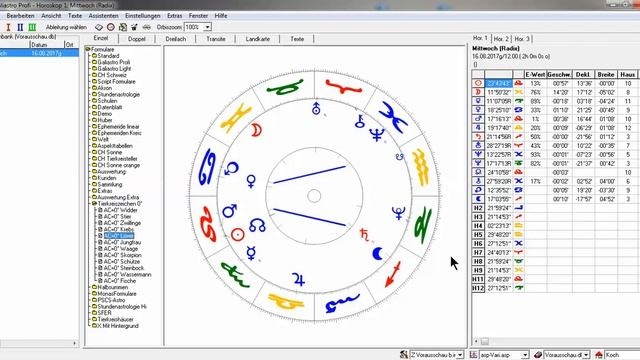Click the eraser icon beside Vorausschau database dropdown
The width and height of the screenshot is (640, 360).
click(x=538, y=355)
